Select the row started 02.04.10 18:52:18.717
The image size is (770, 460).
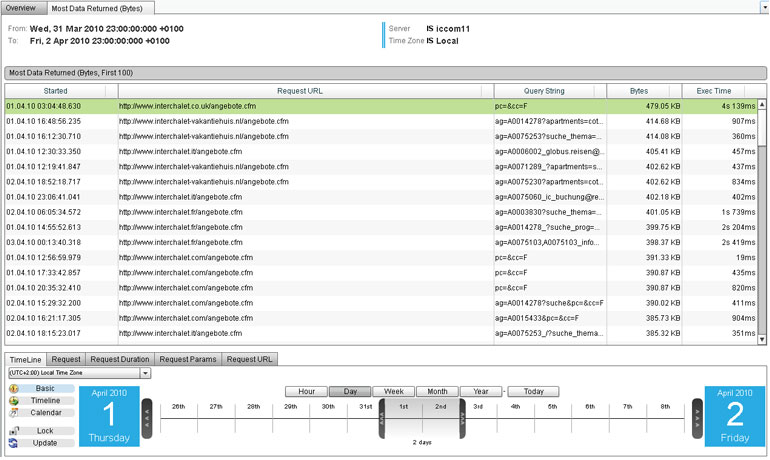click(381, 182)
